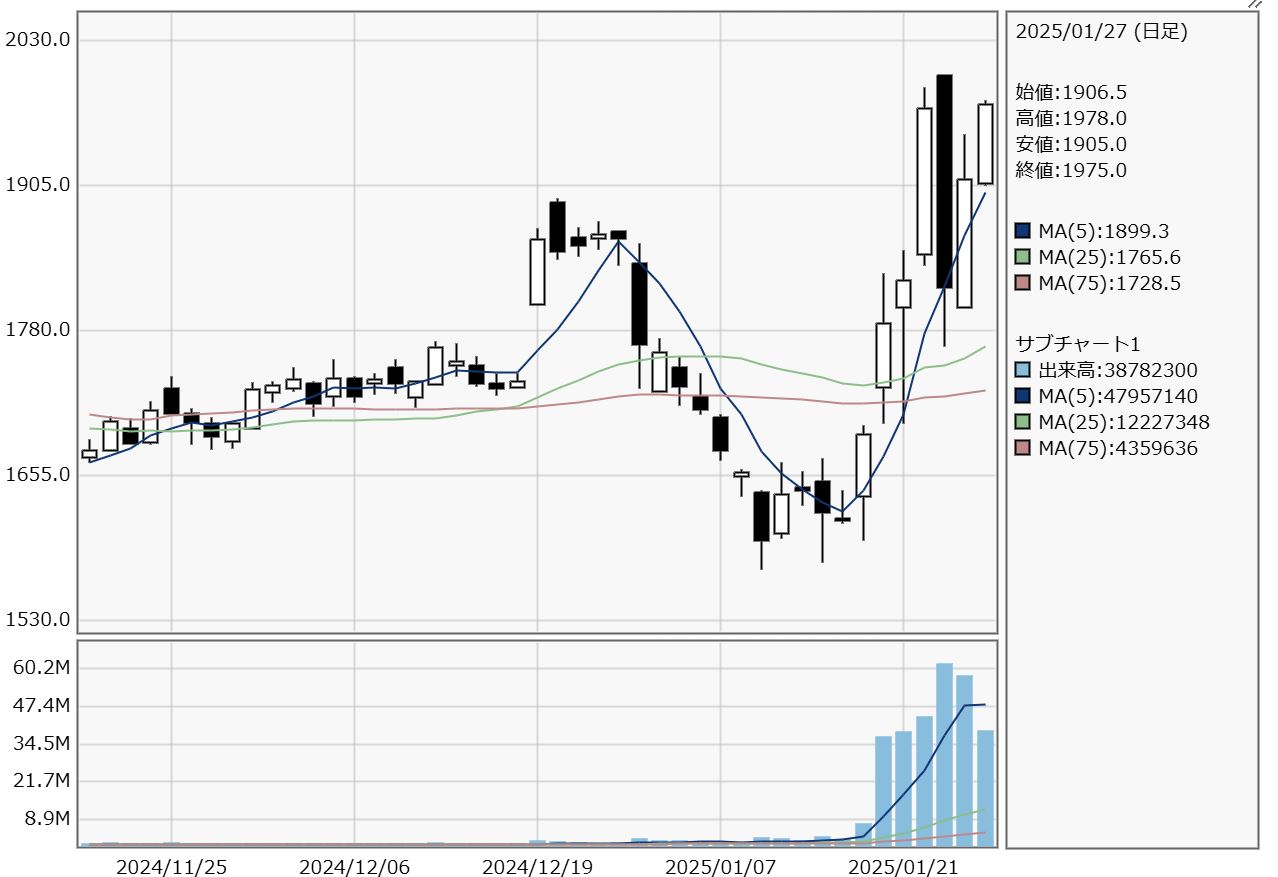This screenshot has width=1278, height=877.
Task: Click the 始値:1906.5 opening price text
Action: (1071, 92)
